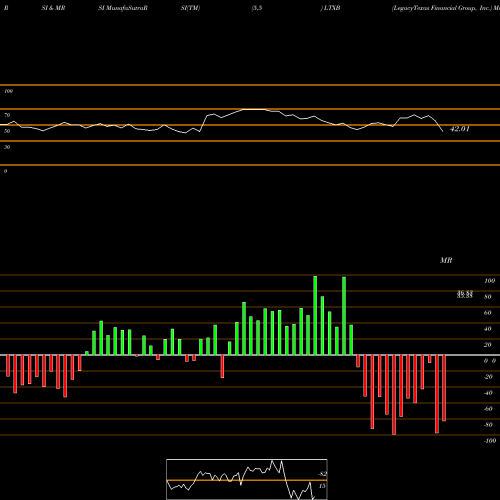Image resolution: width=500 pixels, height=500 pixels.
Task: Click the 'SI(TM)' header text
Action: (x=190, y=8)
